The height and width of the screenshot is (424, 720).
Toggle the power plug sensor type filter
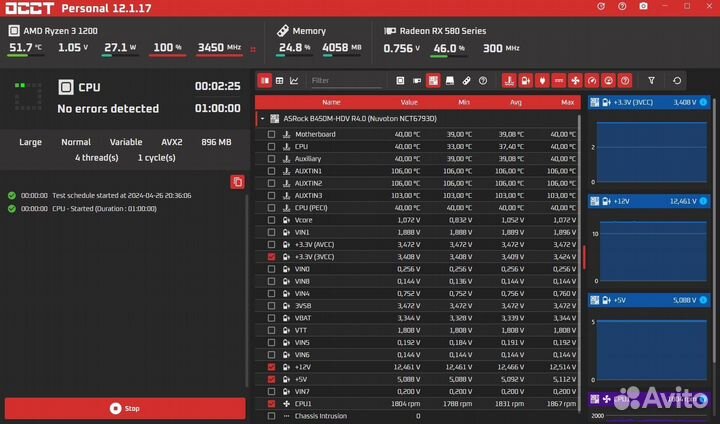click(x=542, y=80)
